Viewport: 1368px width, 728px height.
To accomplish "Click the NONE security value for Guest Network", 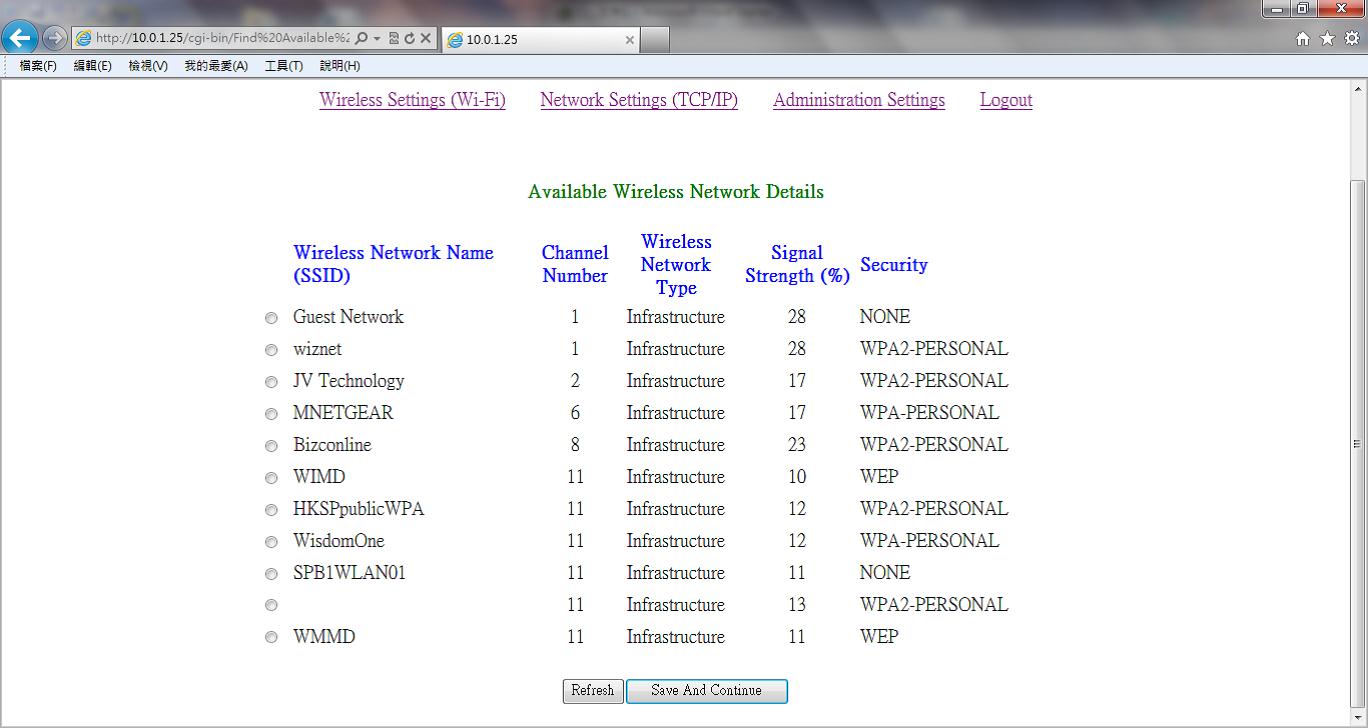I will pos(885,317).
